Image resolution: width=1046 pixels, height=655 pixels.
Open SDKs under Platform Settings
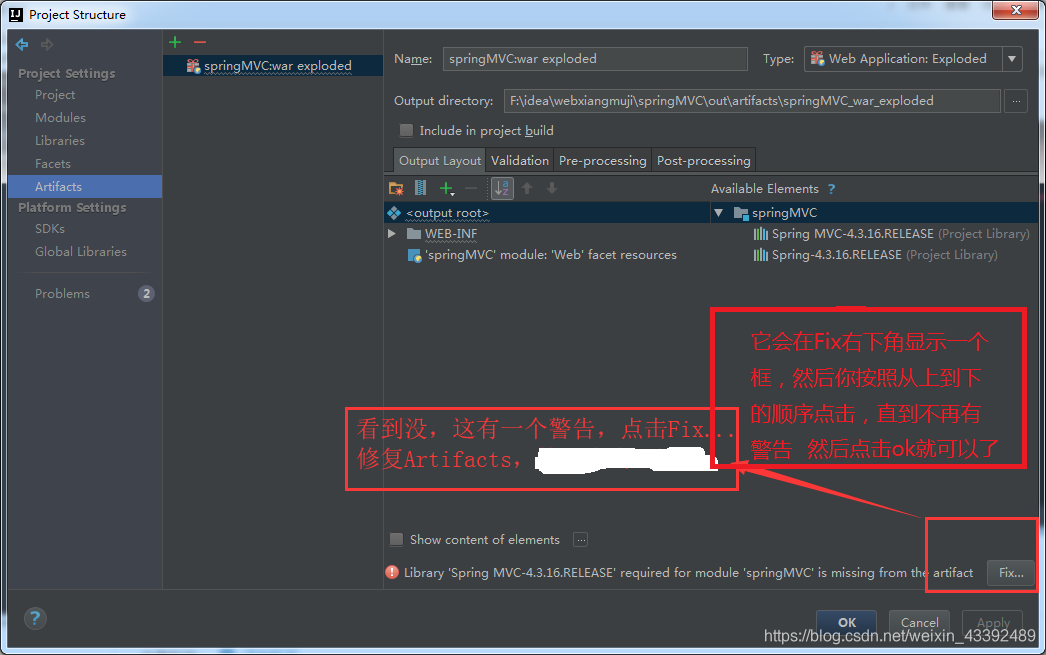(50, 229)
